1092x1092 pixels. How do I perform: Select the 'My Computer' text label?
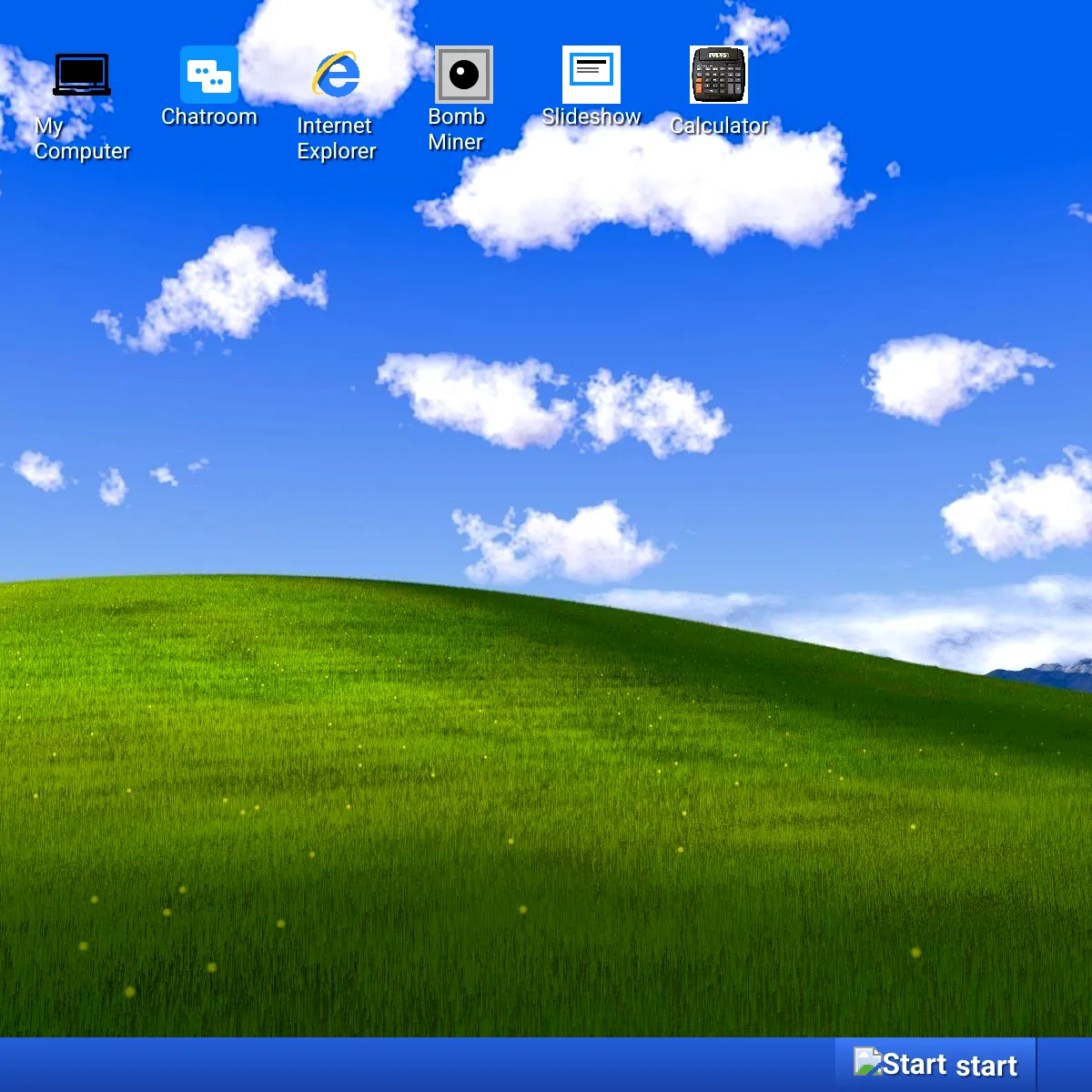tap(82, 139)
